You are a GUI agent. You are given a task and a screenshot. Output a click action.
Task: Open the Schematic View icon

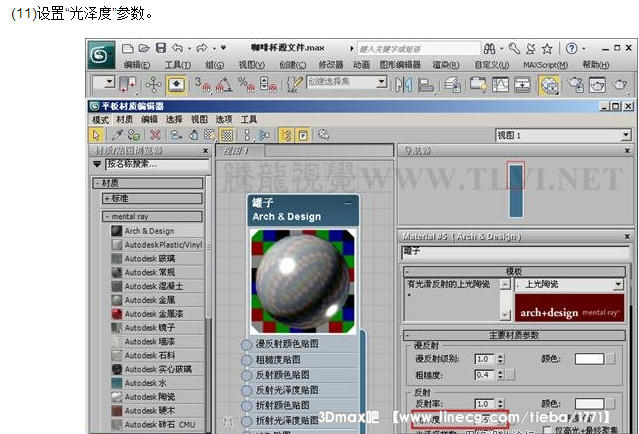522,85
